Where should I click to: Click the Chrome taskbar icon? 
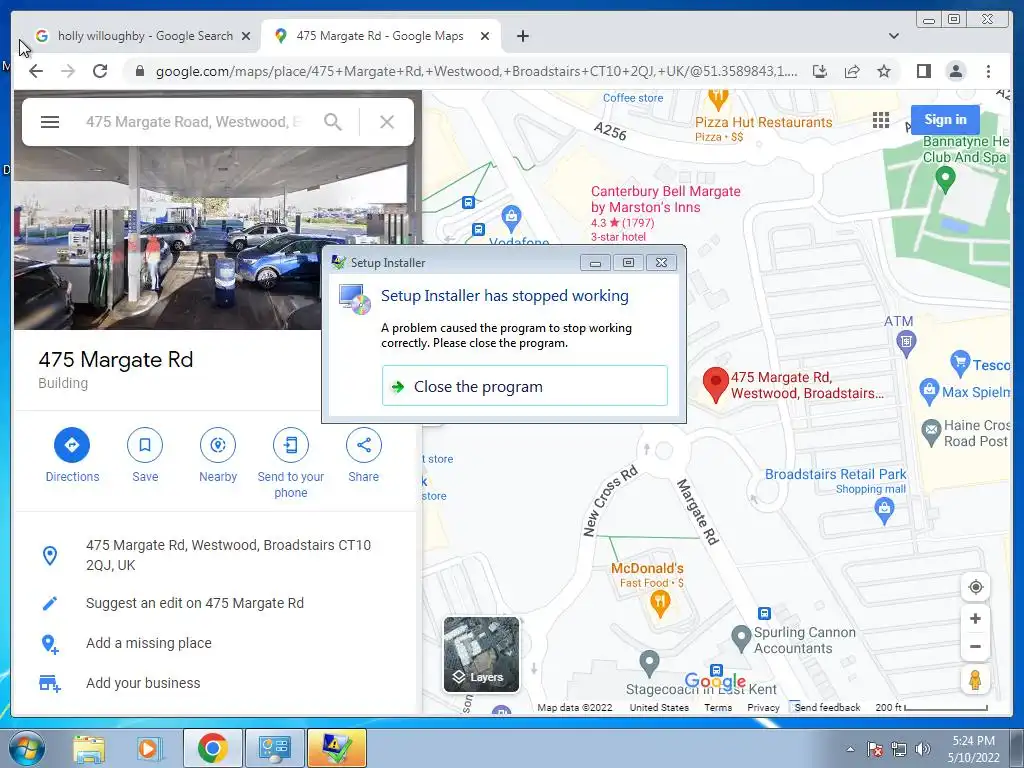tap(212, 748)
